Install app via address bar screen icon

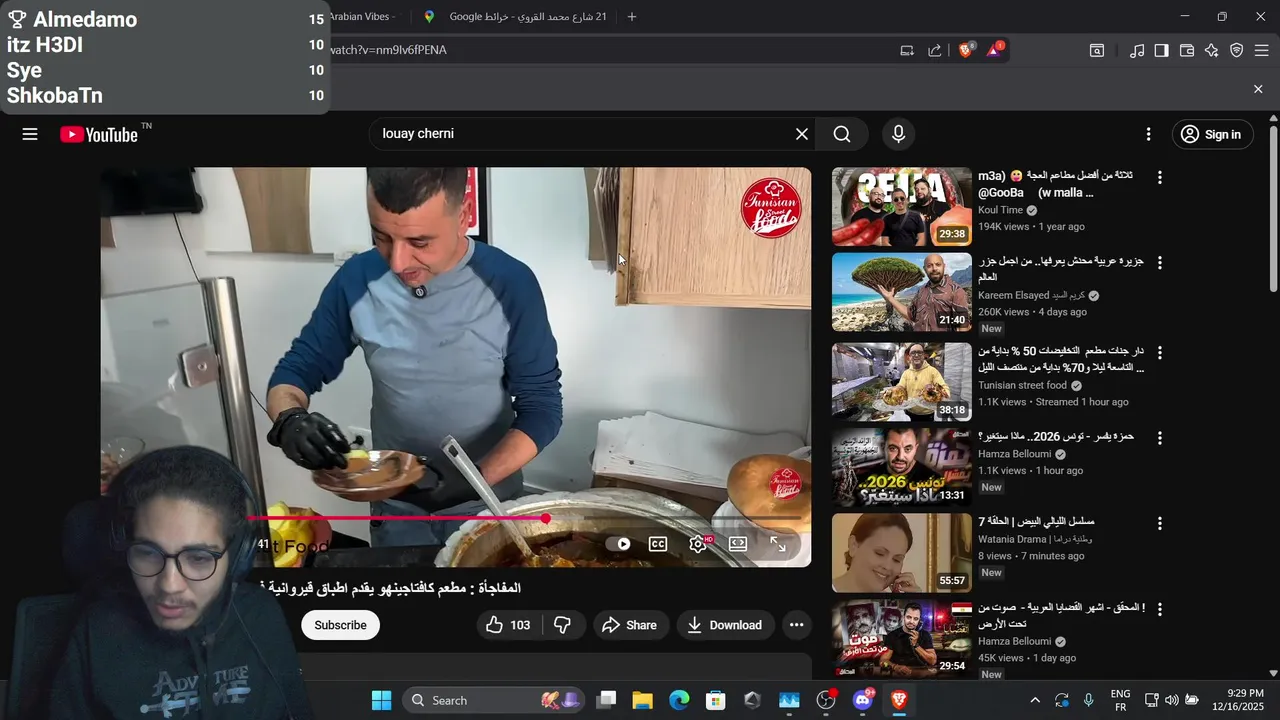point(907,50)
